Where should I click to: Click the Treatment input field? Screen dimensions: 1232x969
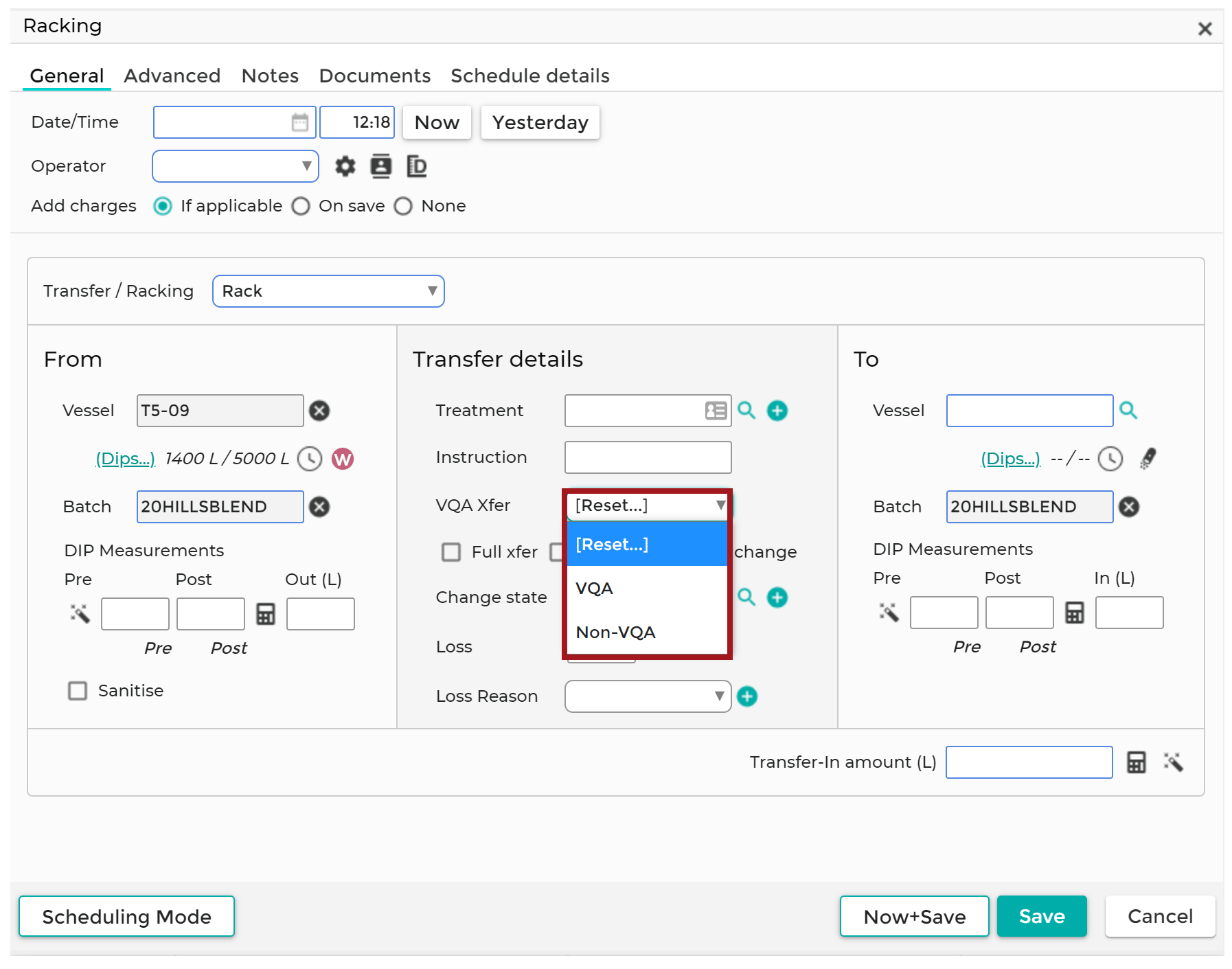click(x=648, y=411)
